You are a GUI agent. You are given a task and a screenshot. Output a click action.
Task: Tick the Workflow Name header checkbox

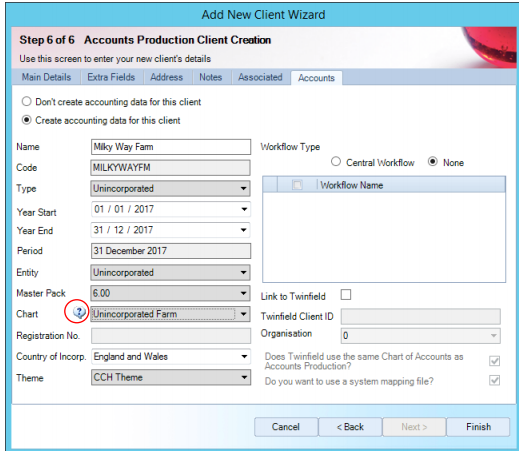pyautogui.click(x=297, y=185)
